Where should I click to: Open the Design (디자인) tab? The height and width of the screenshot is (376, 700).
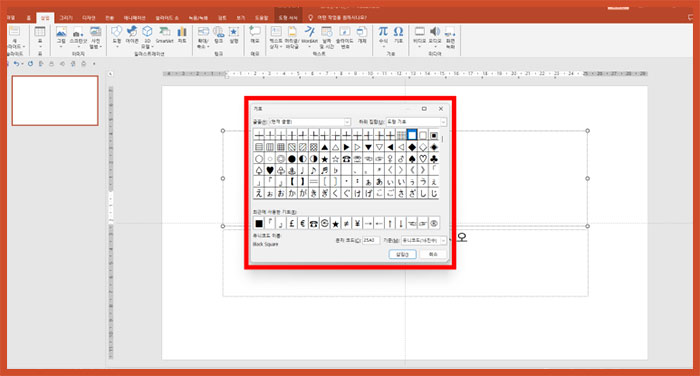[89, 18]
